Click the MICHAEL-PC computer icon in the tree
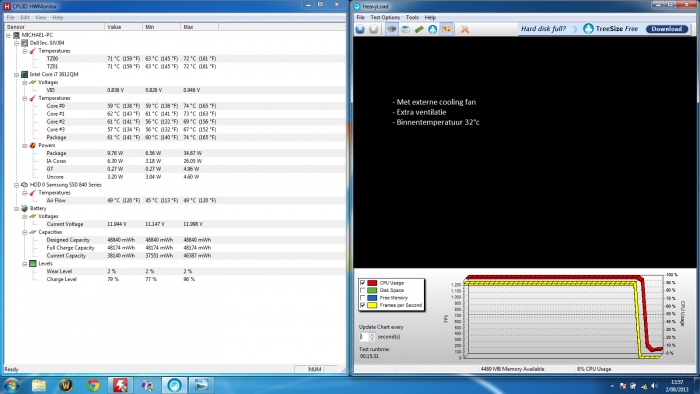Viewport: 700px width, 394px height. point(17,35)
